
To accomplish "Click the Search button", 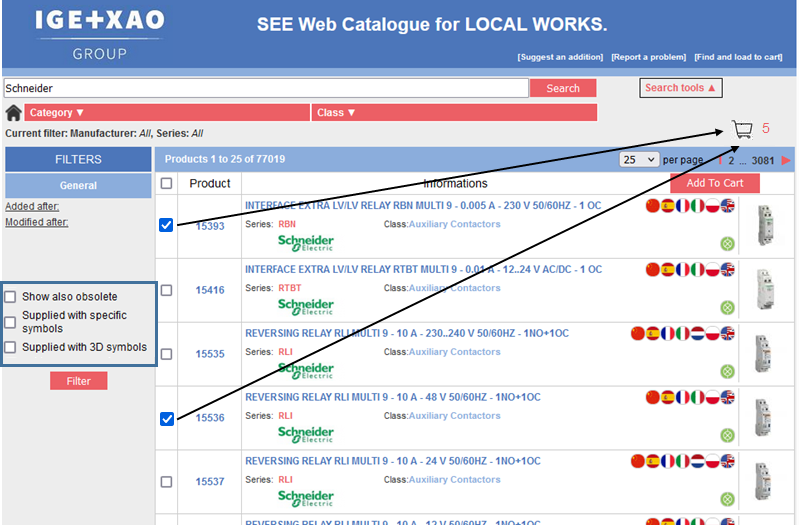I will click(563, 88).
